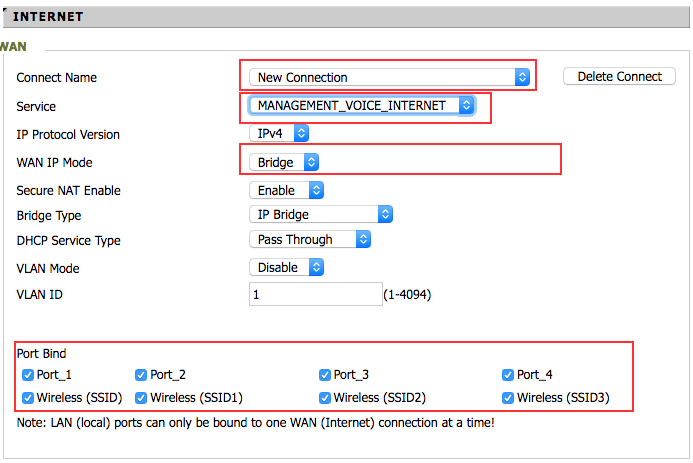Click the INTERNET section header
This screenshot has height=463, width=693.
coord(48,17)
